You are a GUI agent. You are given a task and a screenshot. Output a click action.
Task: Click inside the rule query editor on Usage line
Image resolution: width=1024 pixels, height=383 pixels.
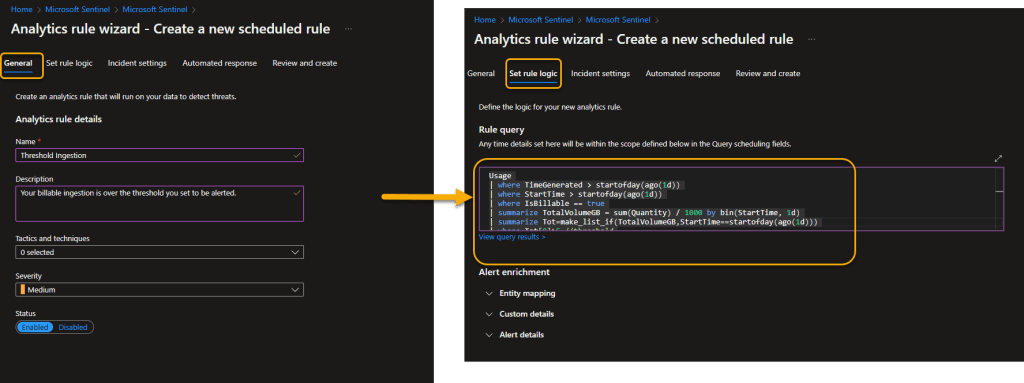tap(500, 176)
